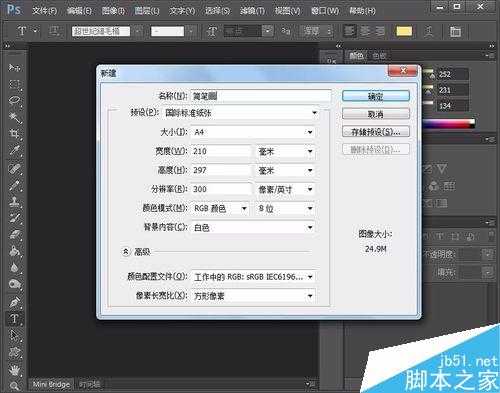This screenshot has height=393, width=500.
Task: Open the 文件(F) menu
Action: 44,11
